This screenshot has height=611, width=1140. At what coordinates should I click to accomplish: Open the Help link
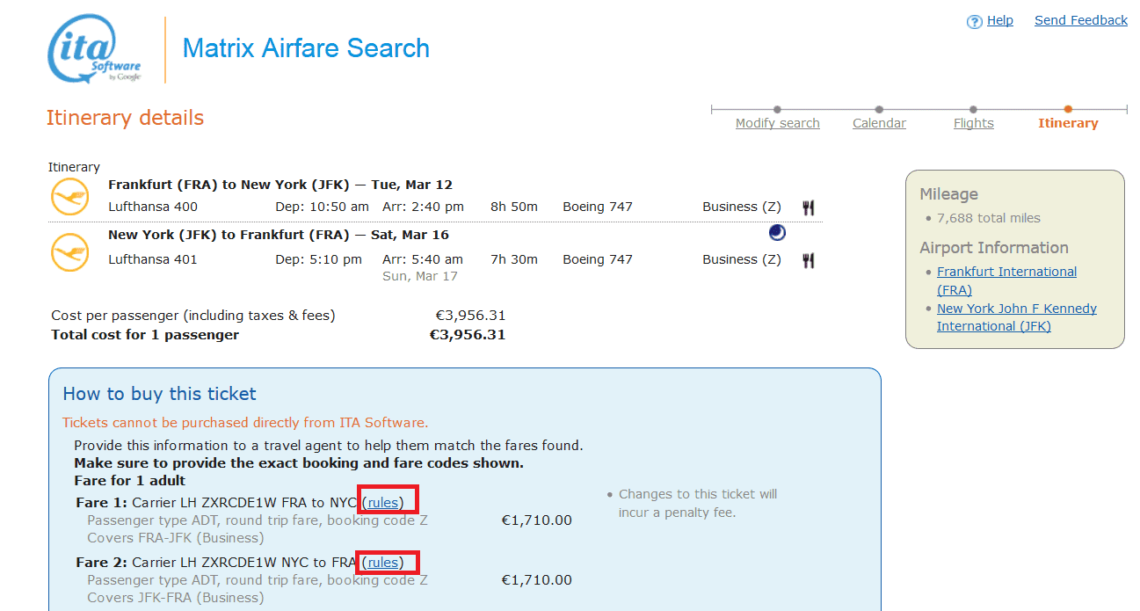[1000, 20]
